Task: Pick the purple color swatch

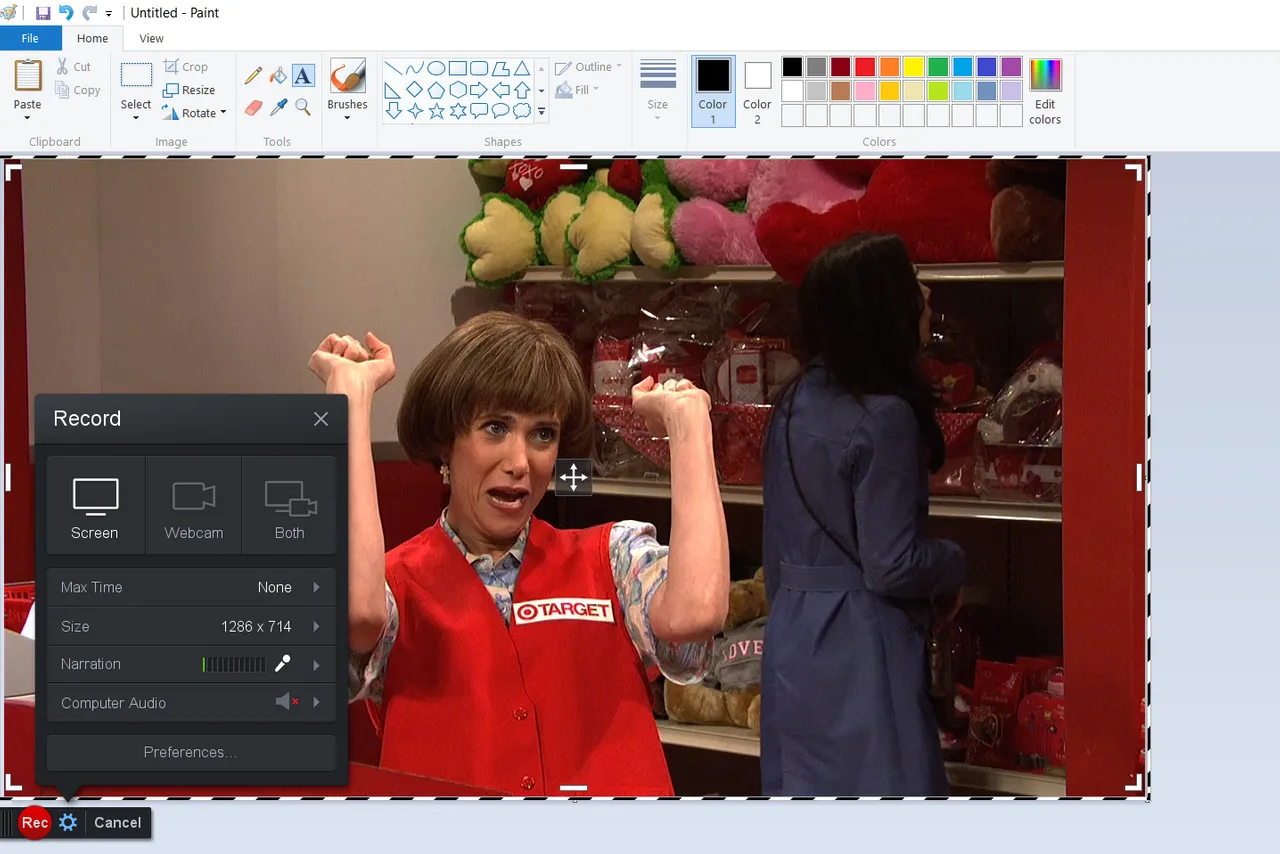Action: click(1011, 67)
